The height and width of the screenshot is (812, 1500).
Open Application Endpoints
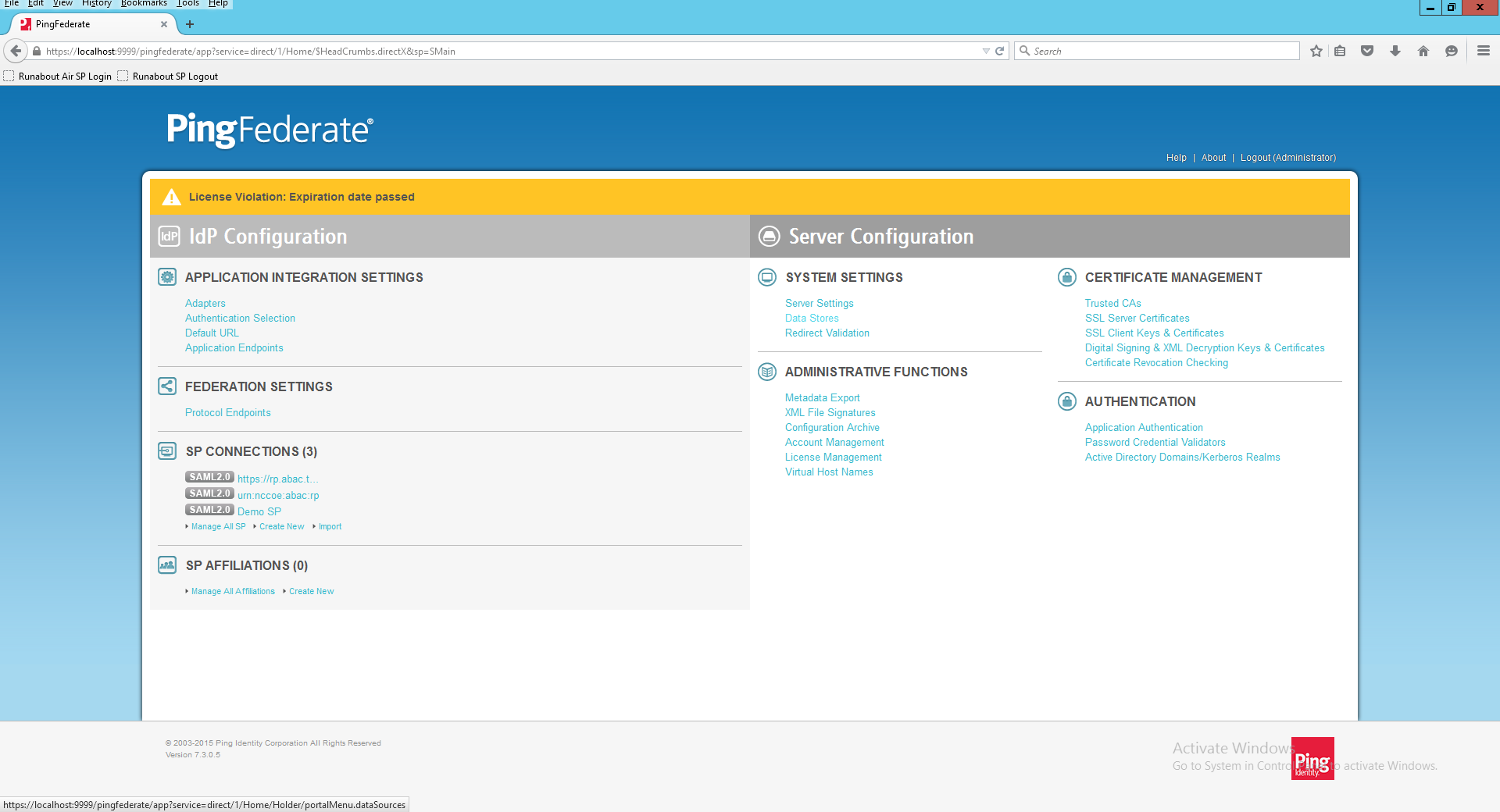coord(234,347)
